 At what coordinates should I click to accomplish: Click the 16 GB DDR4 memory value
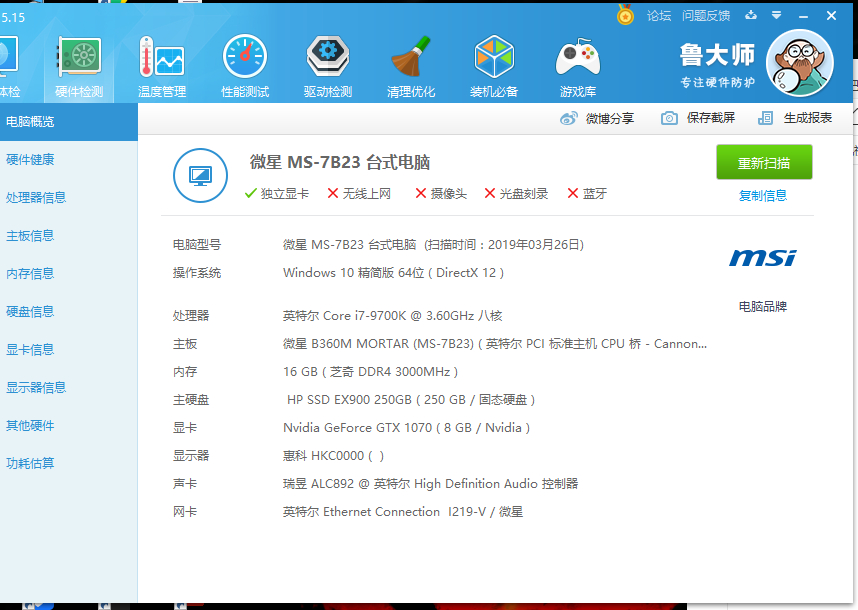370,372
